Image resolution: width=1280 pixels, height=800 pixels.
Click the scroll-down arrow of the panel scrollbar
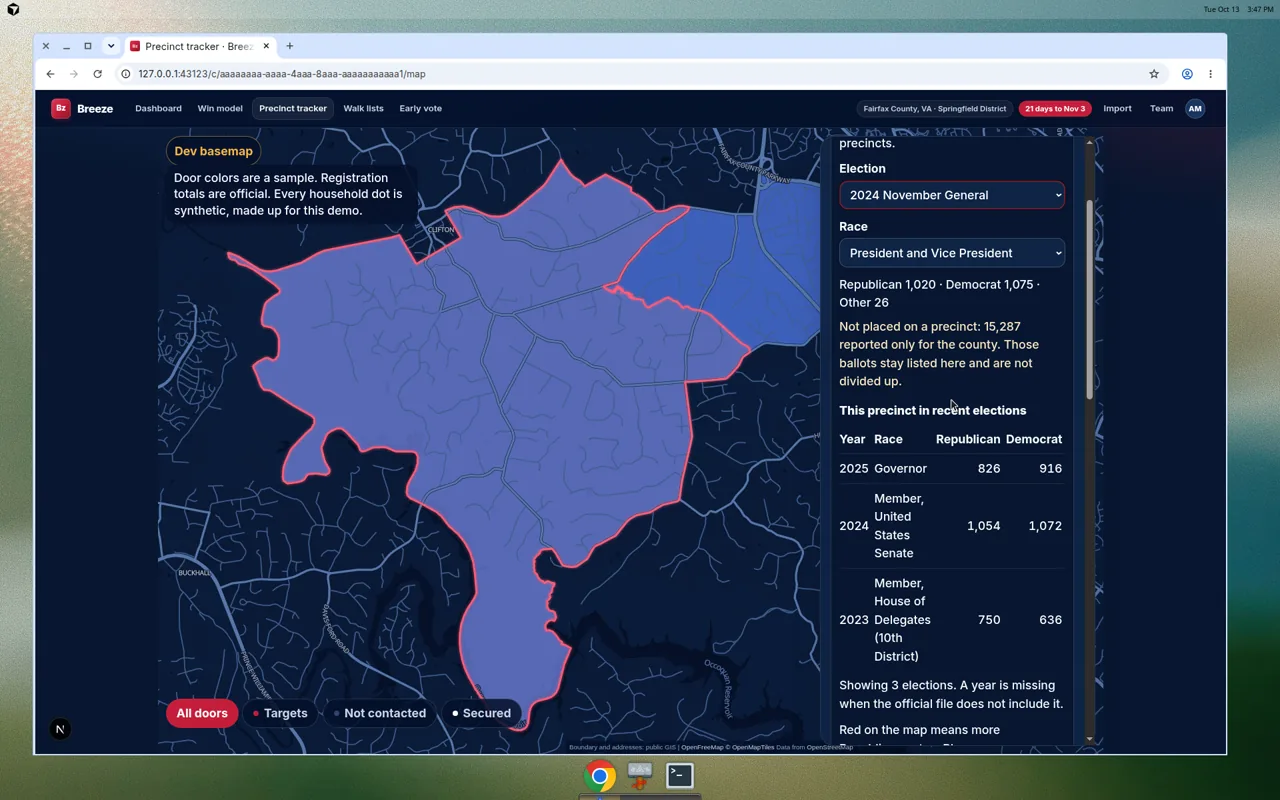tap(1089, 739)
